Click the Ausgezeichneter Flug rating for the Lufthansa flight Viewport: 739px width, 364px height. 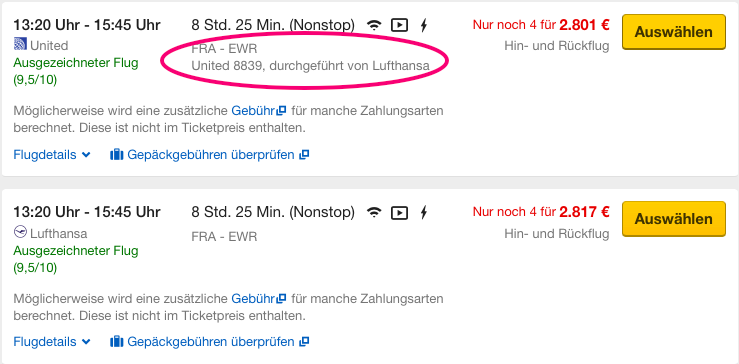[x=76, y=259]
